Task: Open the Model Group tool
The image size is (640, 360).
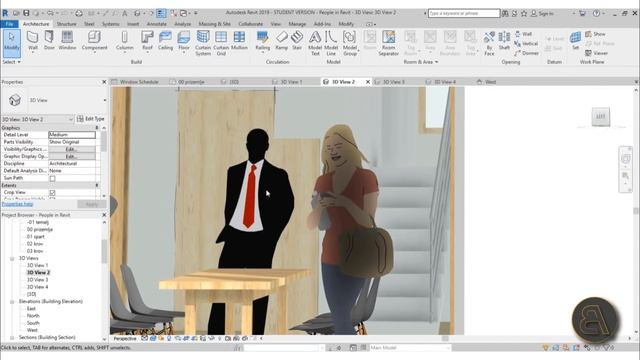Action: pyautogui.click(x=350, y=43)
